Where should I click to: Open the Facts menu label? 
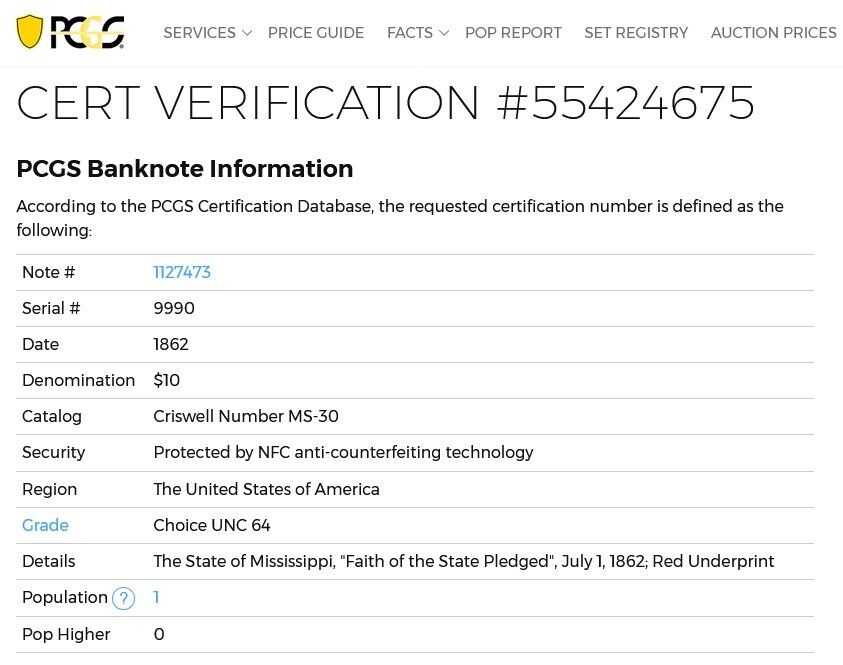click(410, 33)
